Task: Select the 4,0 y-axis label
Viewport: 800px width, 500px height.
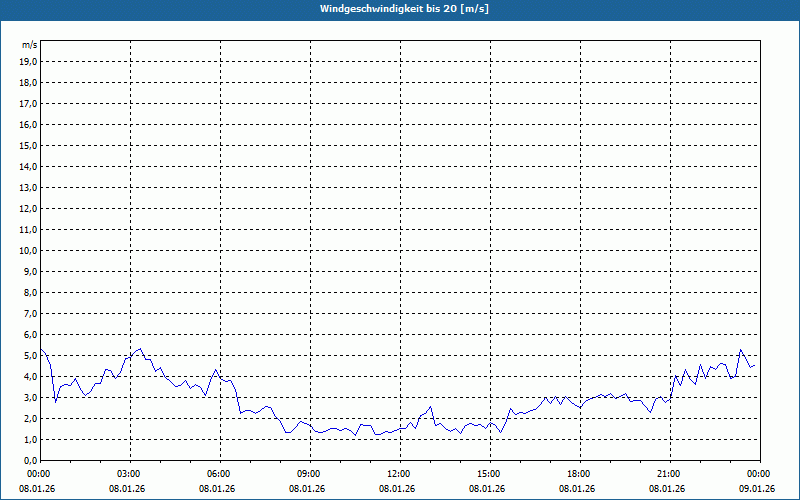Action: click(x=30, y=377)
